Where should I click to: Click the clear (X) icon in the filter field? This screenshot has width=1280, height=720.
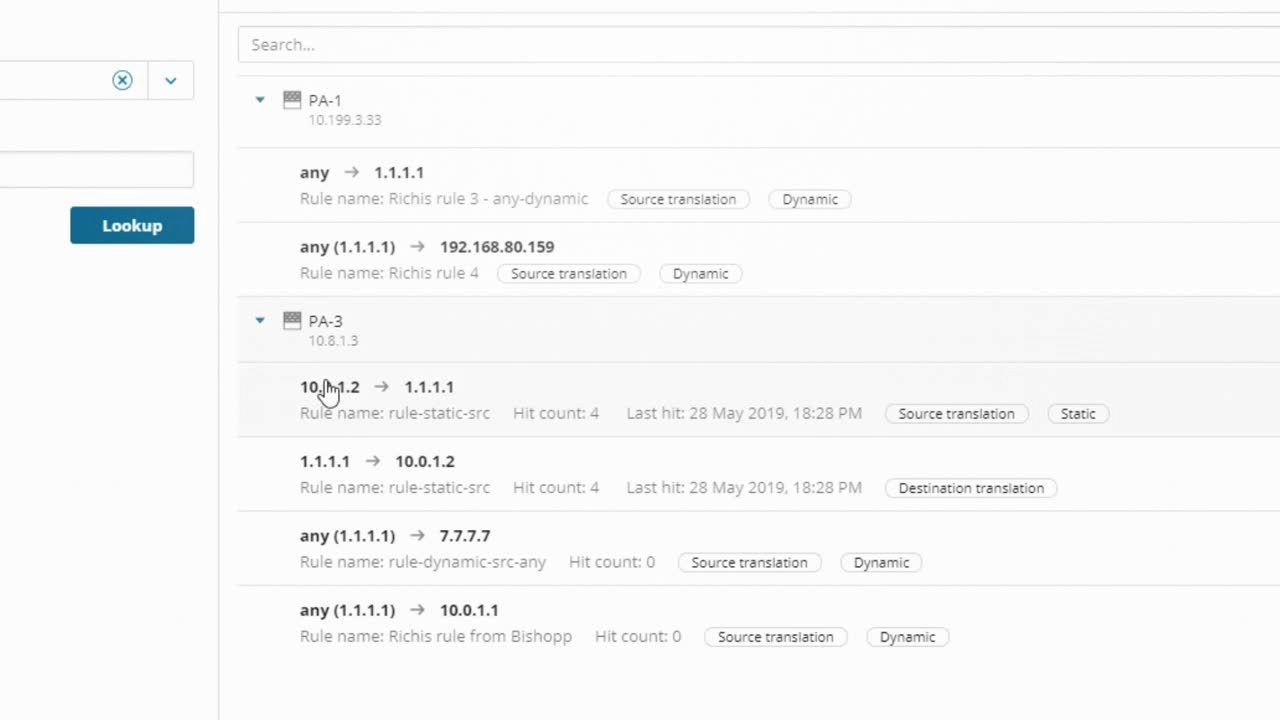coord(122,80)
